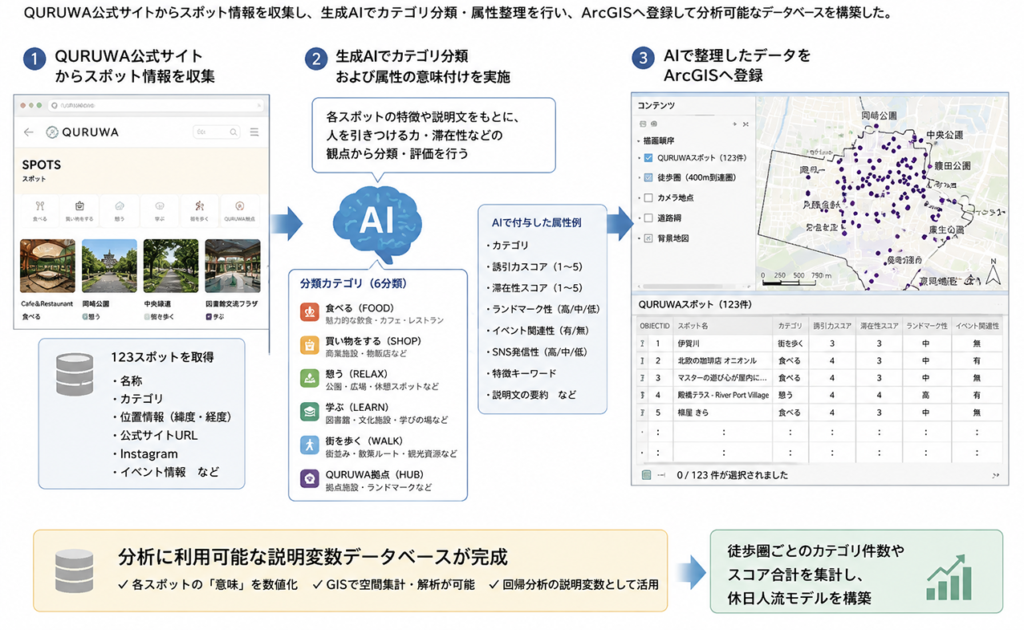Click the 誘引力スコア column header
Screen dimensions: 1024x630
click(x=831, y=325)
